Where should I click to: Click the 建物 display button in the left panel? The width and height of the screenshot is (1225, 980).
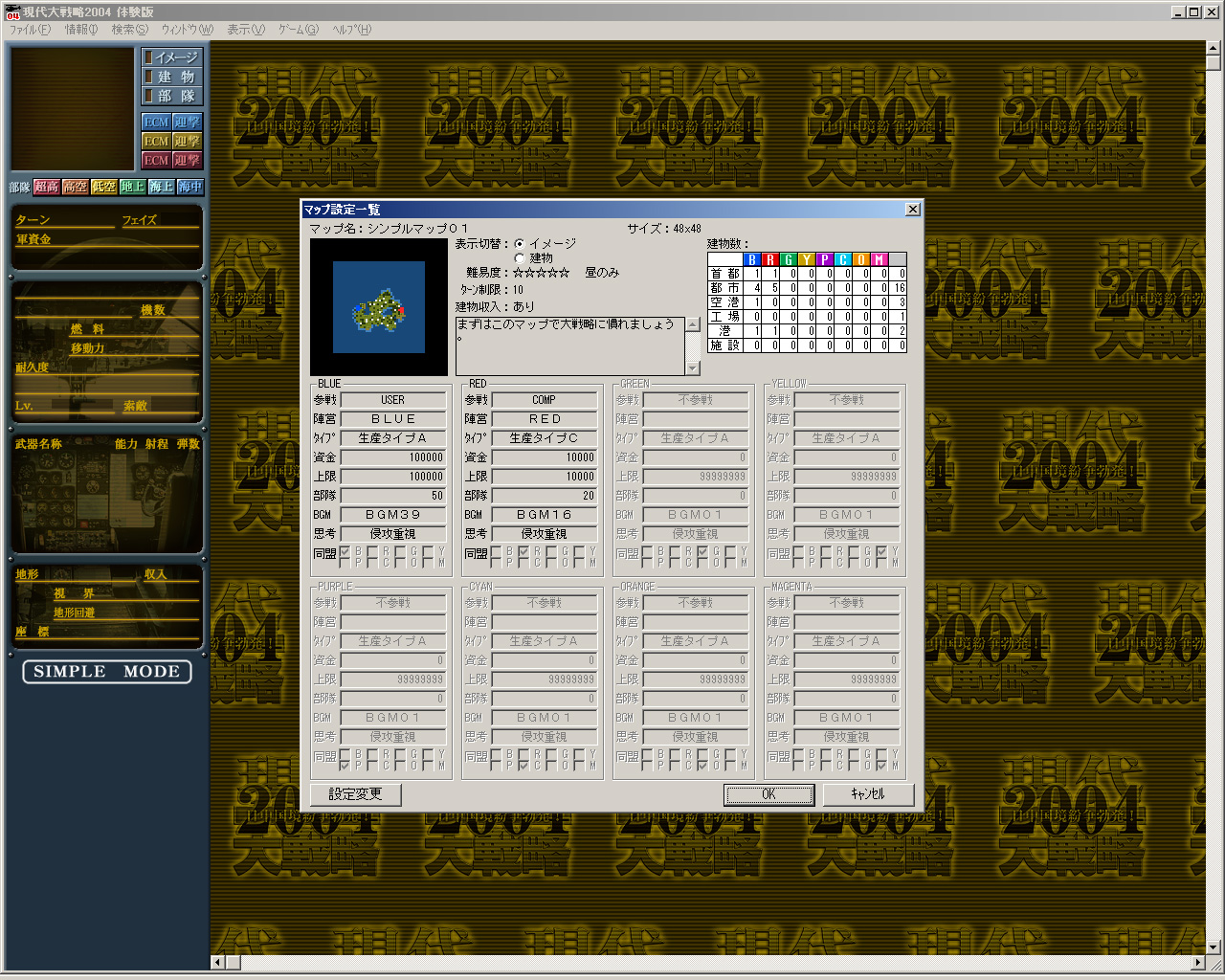click(x=172, y=77)
